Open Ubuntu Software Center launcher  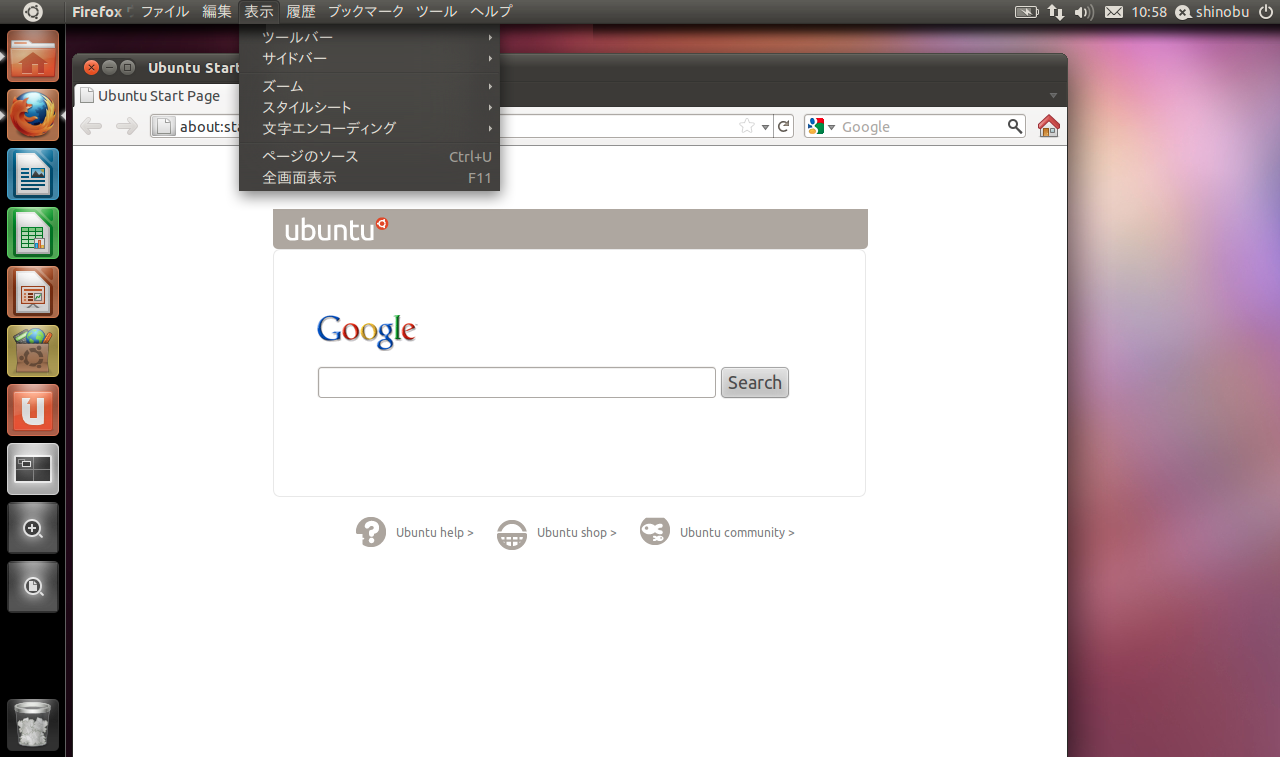33,351
